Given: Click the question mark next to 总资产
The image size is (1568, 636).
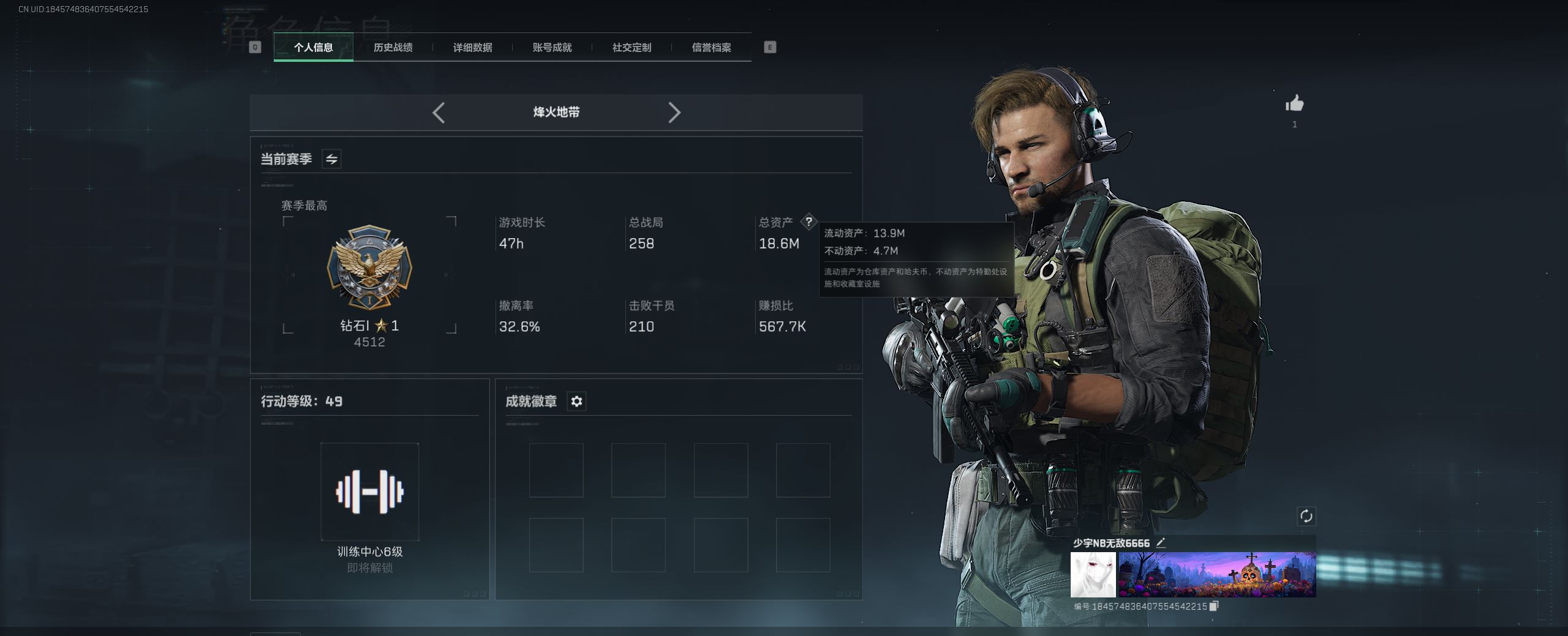Looking at the screenshot, I should pos(809,222).
